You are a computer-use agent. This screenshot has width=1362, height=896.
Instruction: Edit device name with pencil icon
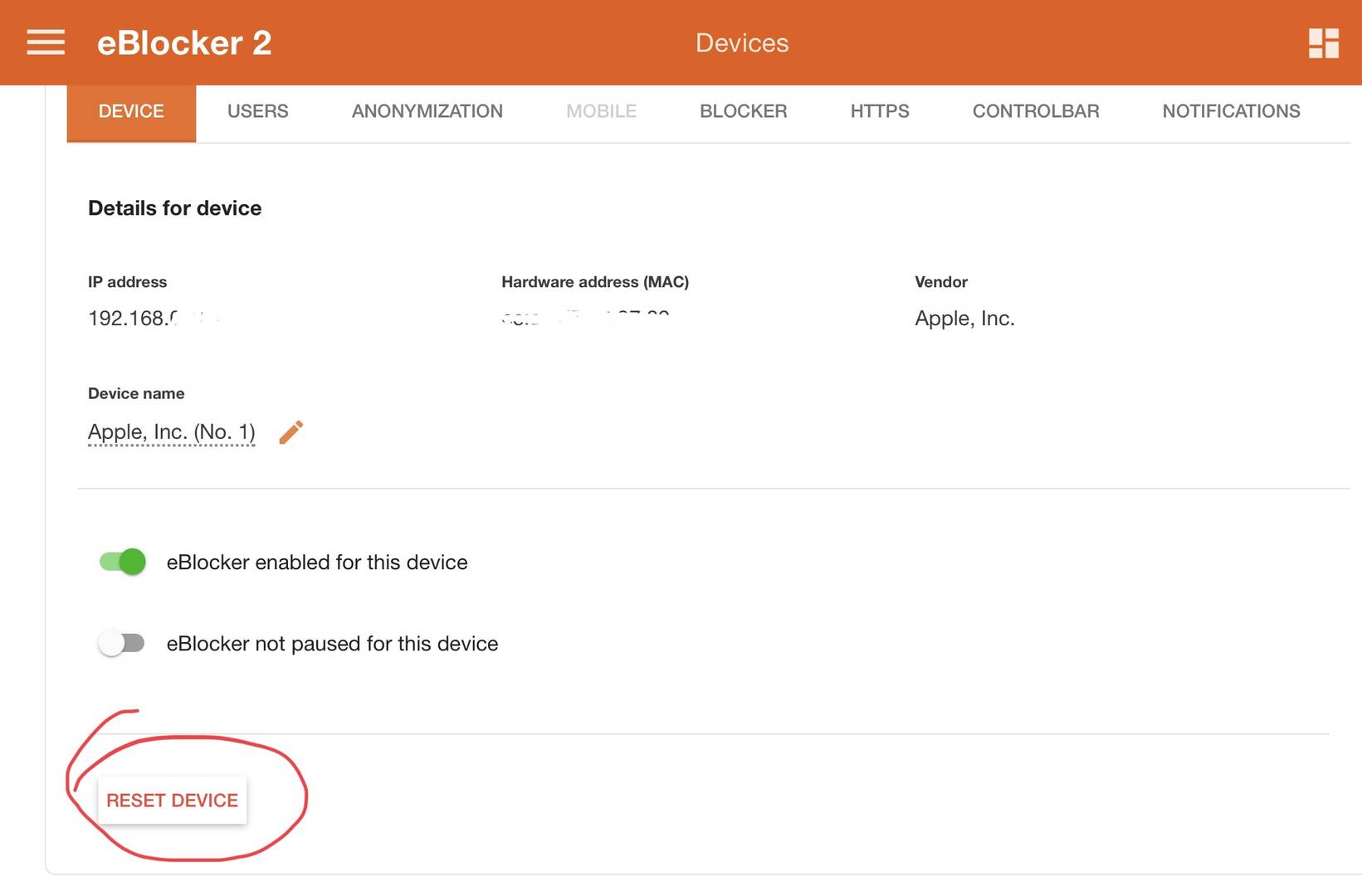tap(290, 432)
